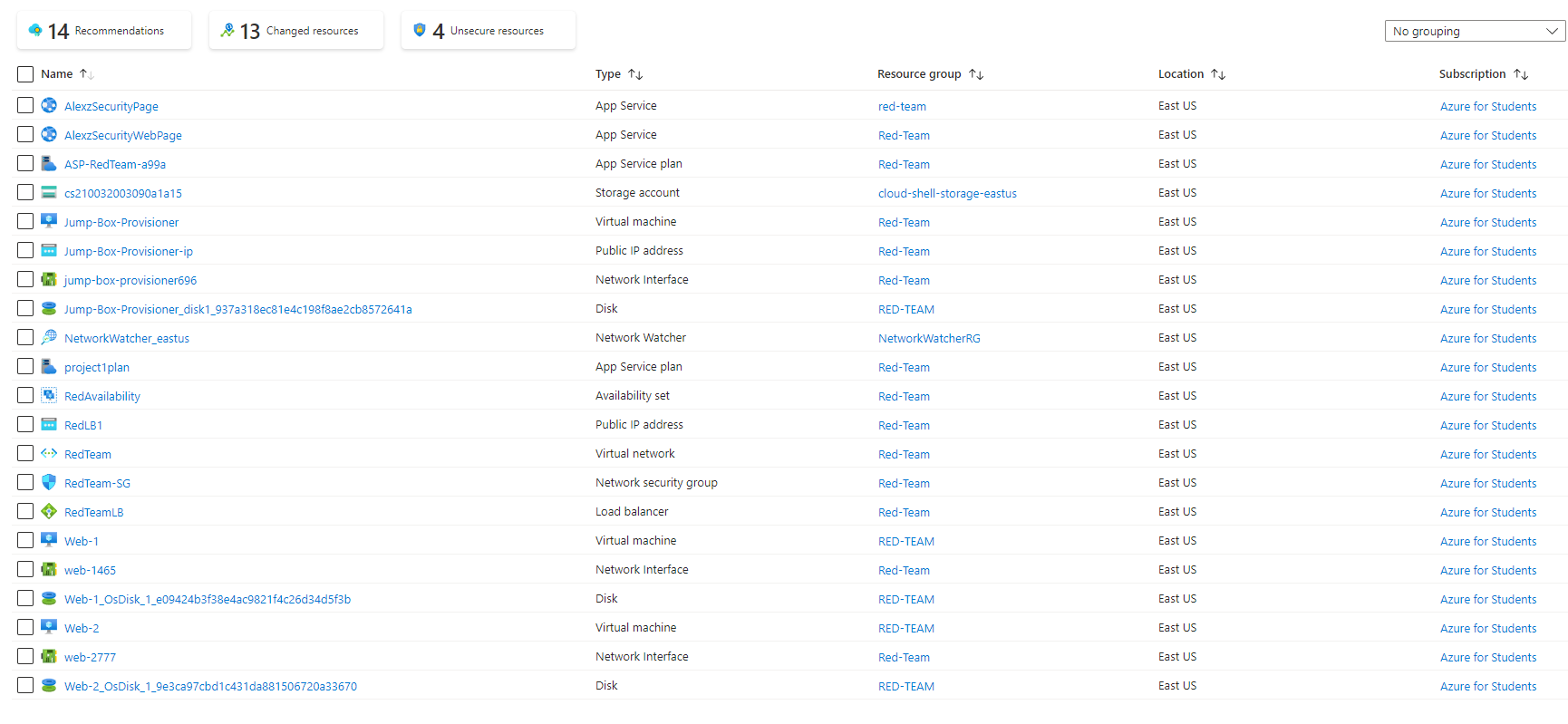The height and width of the screenshot is (724, 1568).
Task: Click the availability set icon for RedAvailability
Action: (49, 395)
